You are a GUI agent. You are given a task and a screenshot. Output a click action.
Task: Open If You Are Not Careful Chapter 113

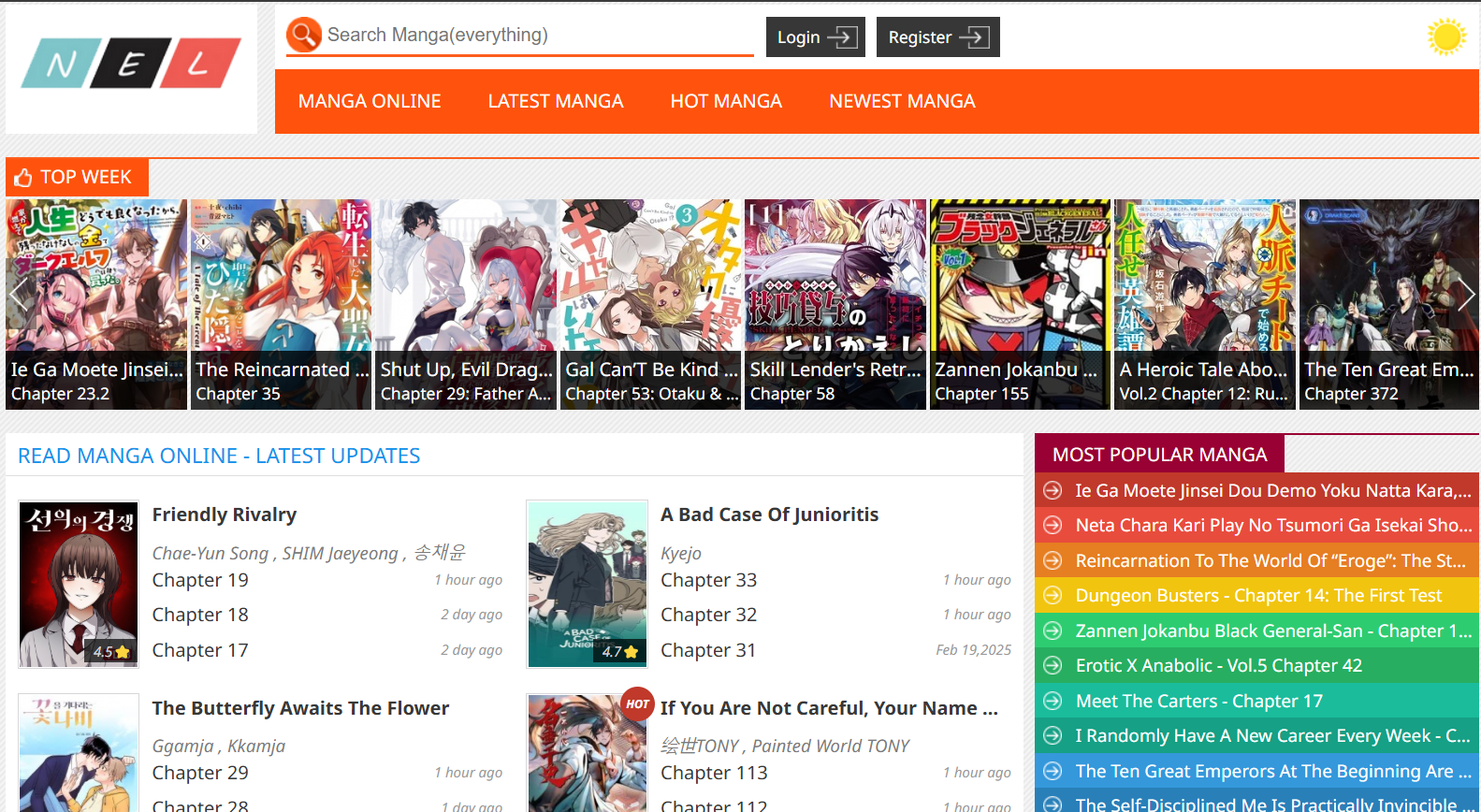pyautogui.click(x=714, y=773)
